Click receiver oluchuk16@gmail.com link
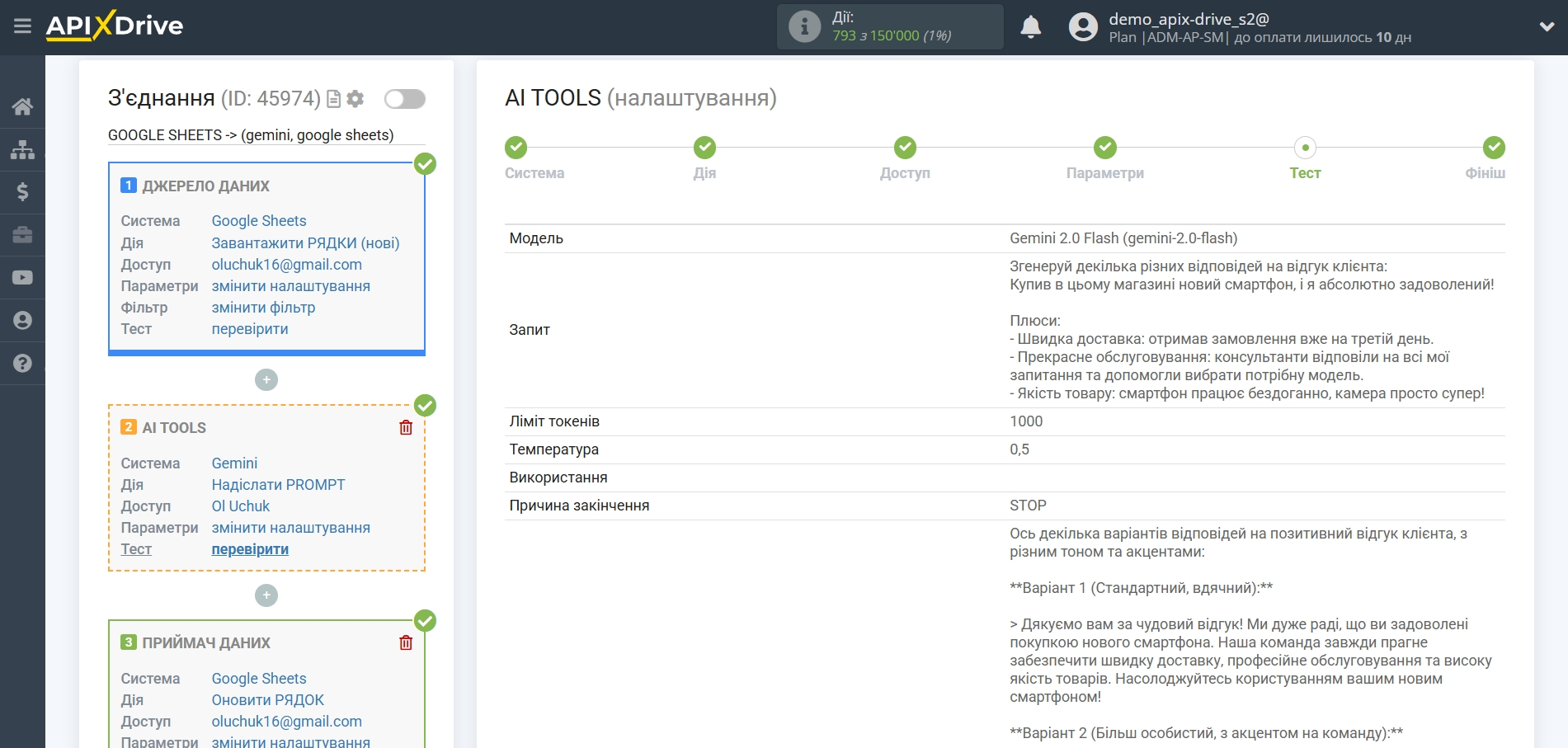 [287, 722]
